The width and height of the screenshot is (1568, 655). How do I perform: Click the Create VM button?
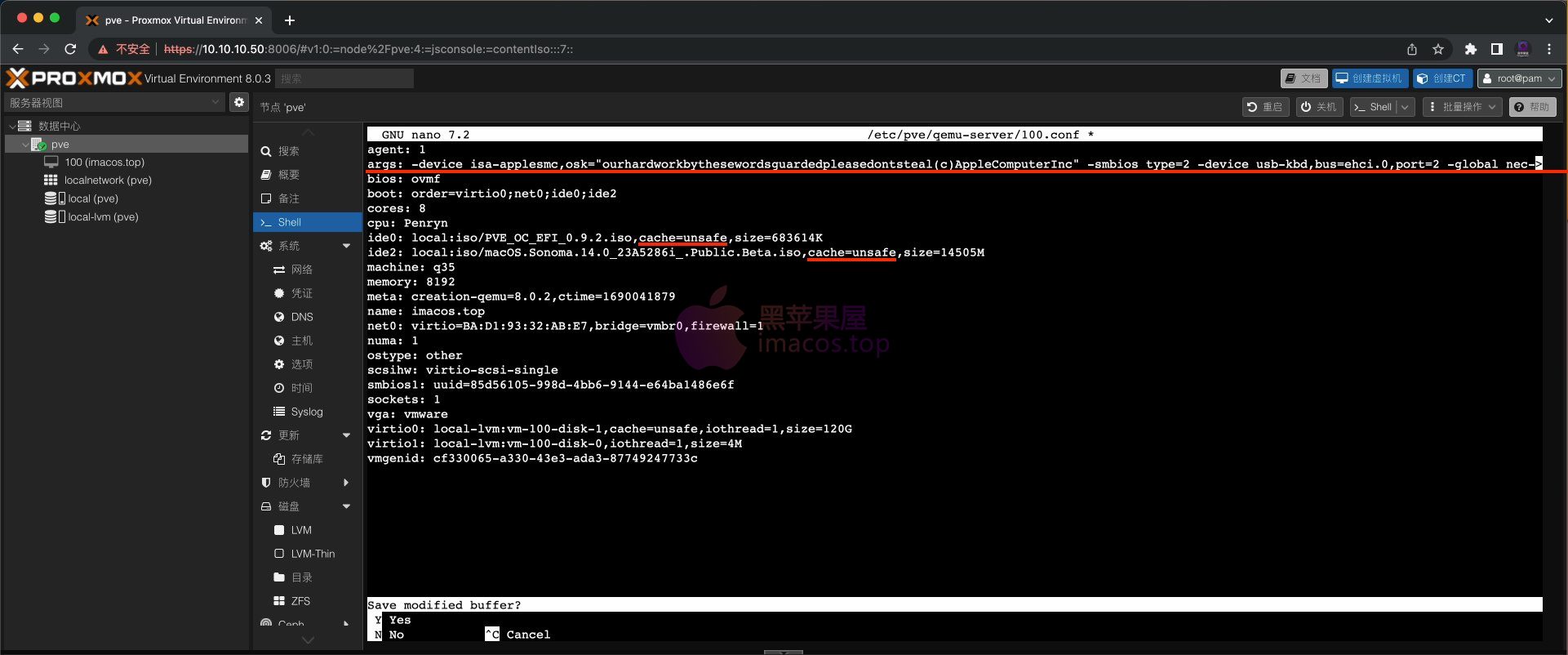1370,78
